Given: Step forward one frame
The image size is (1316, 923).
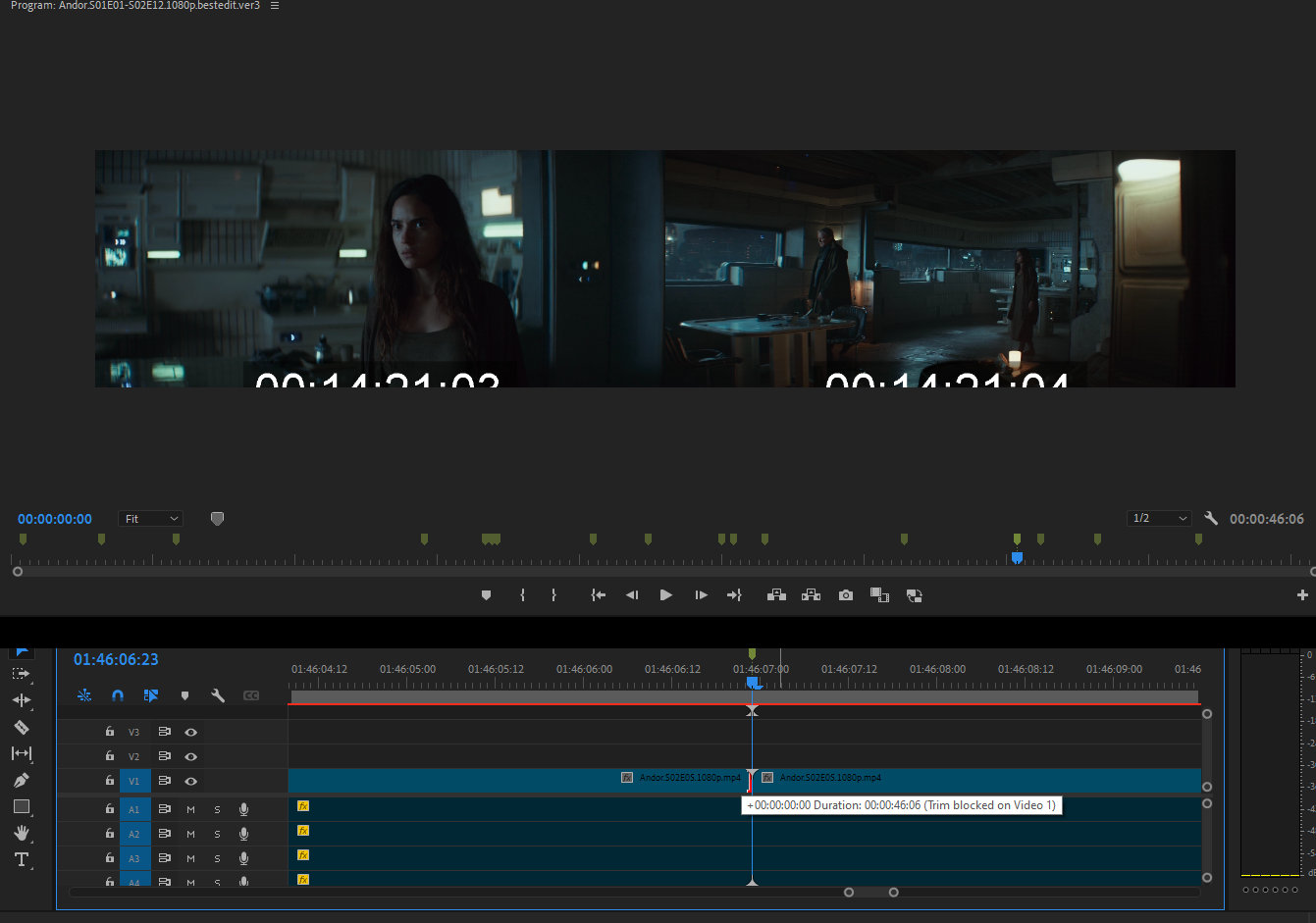Looking at the screenshot, I should click(x=701, y=595).
